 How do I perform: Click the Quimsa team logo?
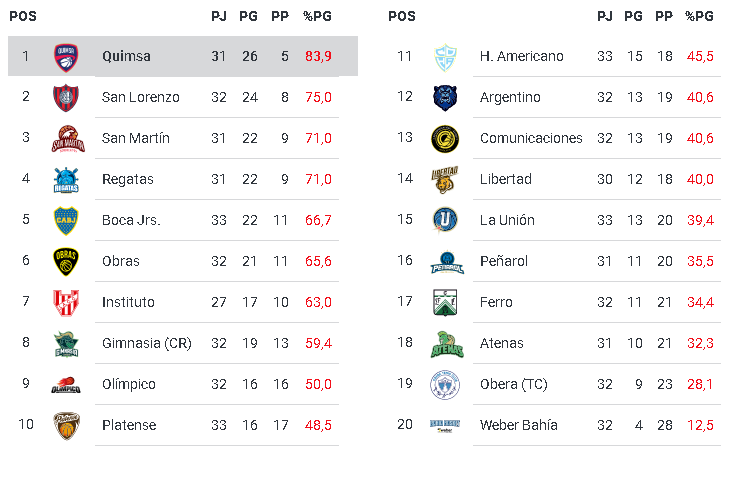(x=66, y=56)
